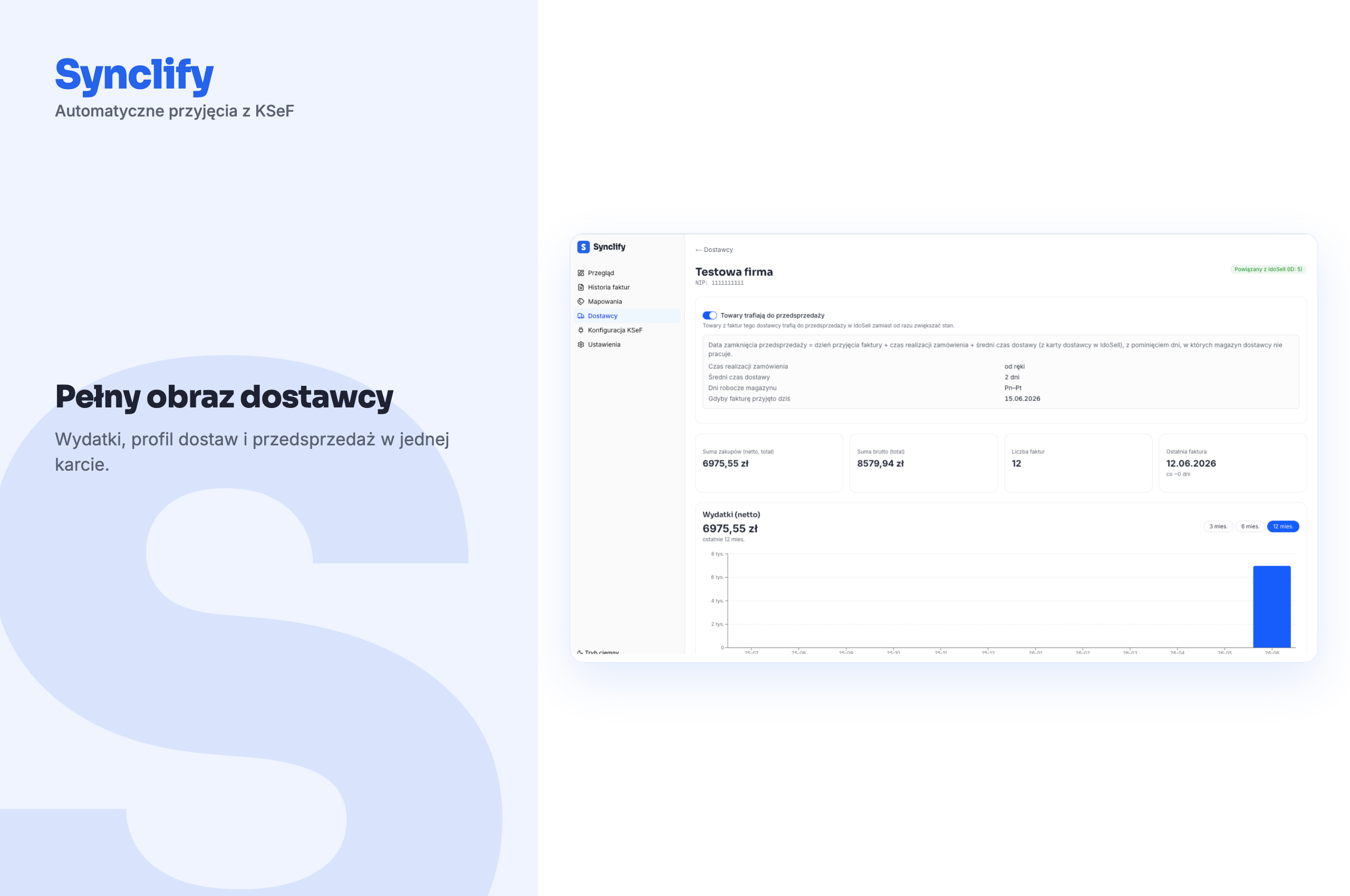Viewport: 1350px width, 896px height.
Task: Click the grid icon beside Przegląd
Action: click(581, 273)
